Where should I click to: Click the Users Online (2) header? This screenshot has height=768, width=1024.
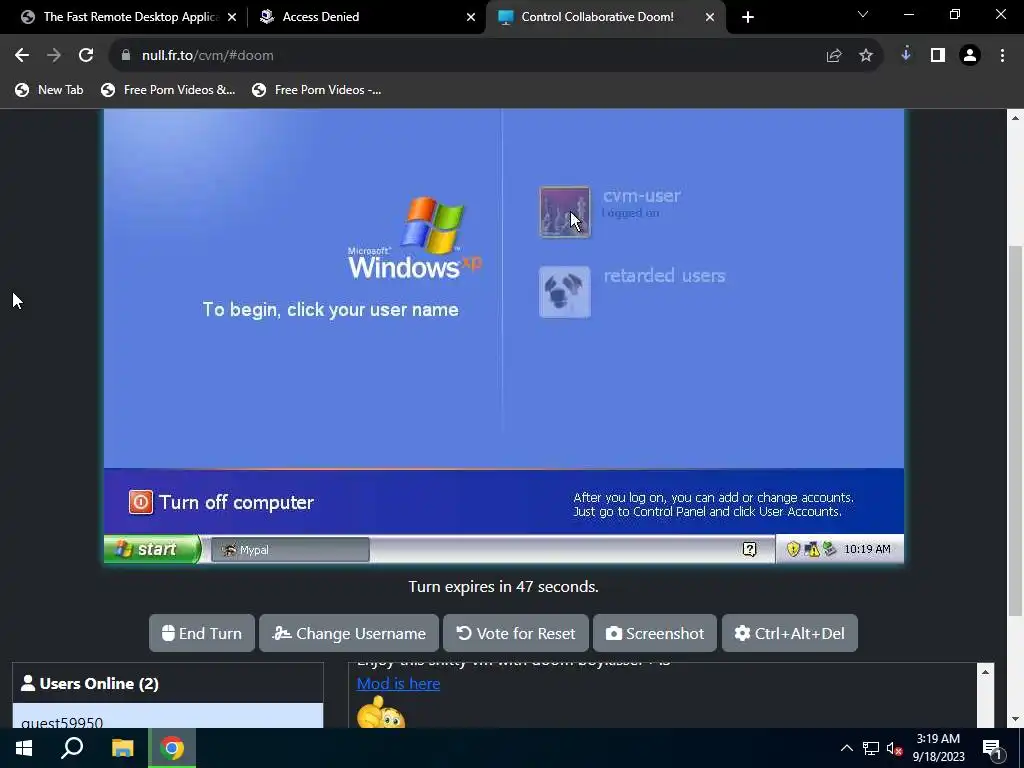point(168,684)
